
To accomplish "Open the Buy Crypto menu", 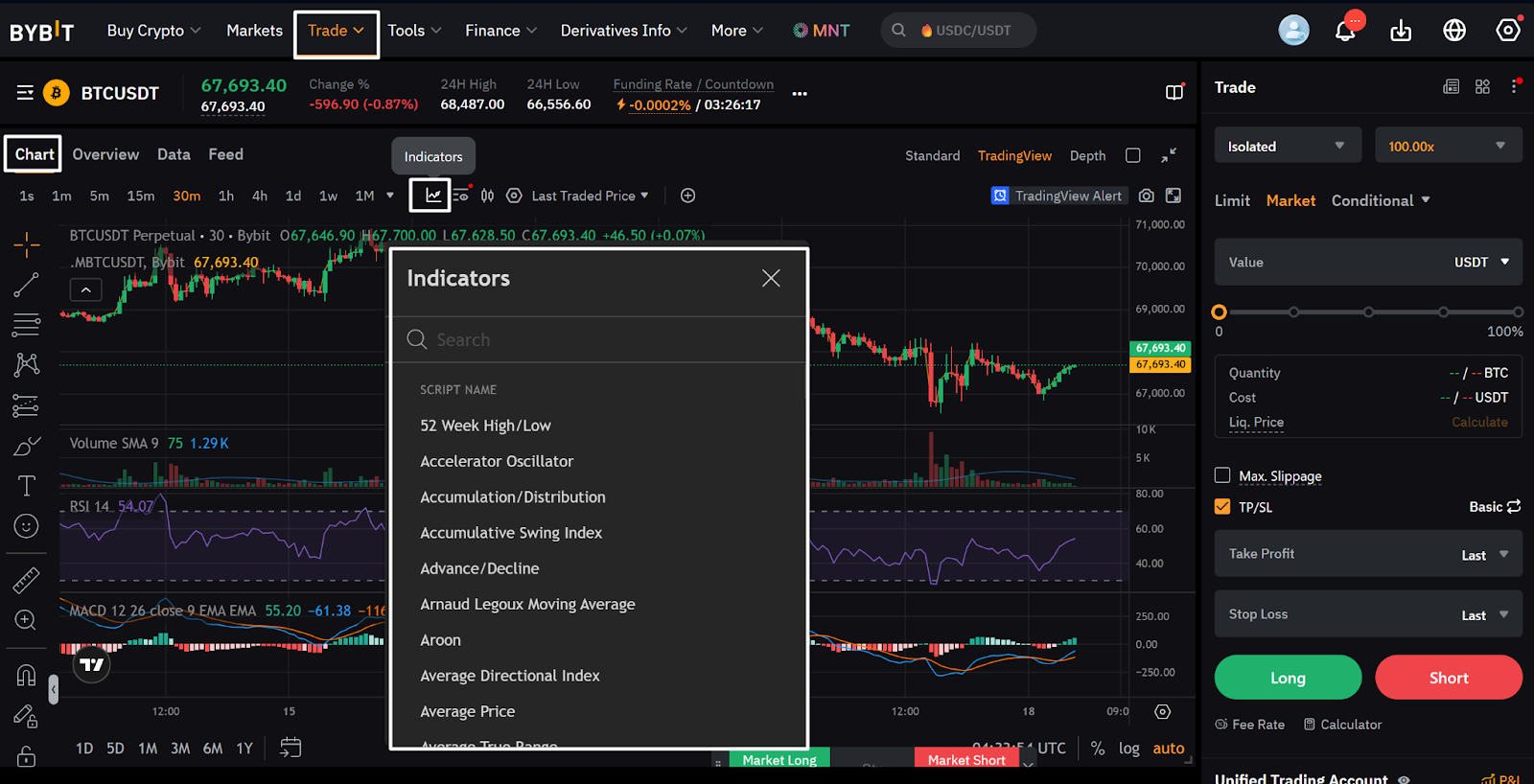I will click(x=154, y=31).
